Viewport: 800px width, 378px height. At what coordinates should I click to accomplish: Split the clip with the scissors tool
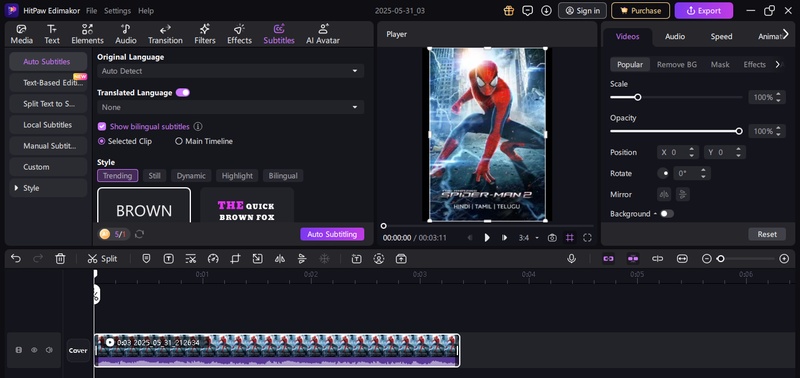[102, 259]
